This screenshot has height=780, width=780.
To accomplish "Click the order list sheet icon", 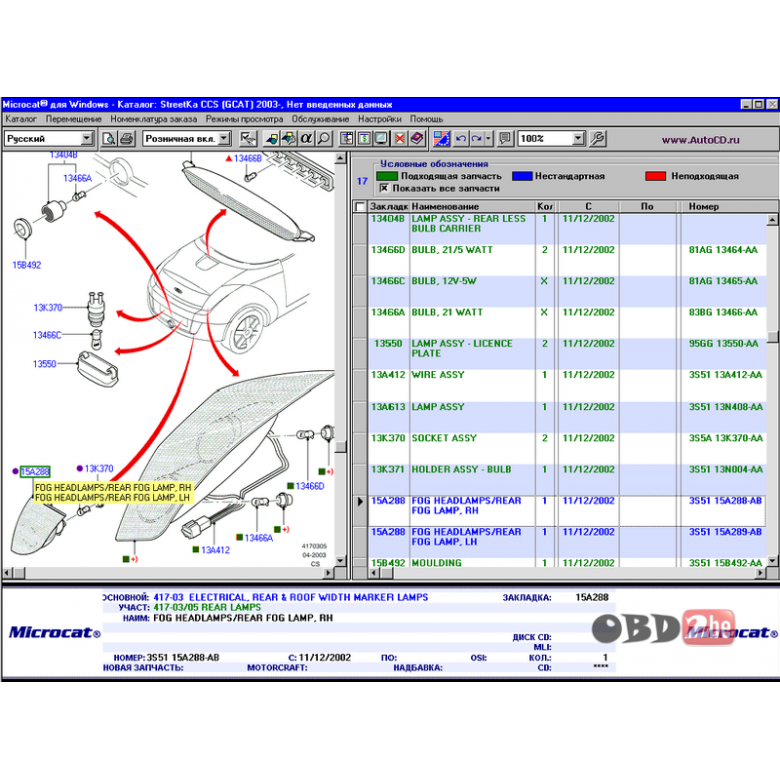I will tap(347, 138).
